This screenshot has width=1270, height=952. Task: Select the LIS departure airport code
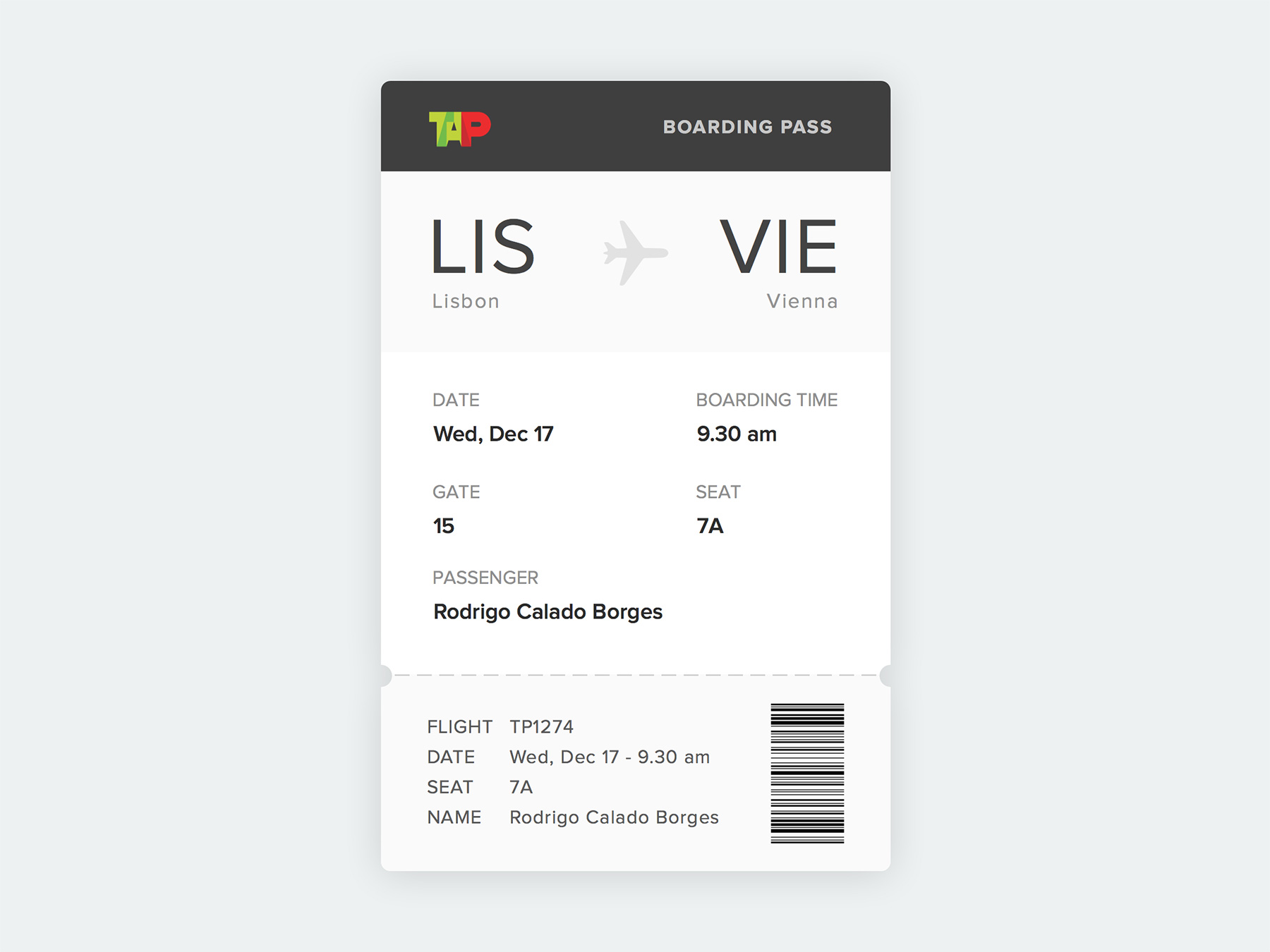click(x=483, y=247)
